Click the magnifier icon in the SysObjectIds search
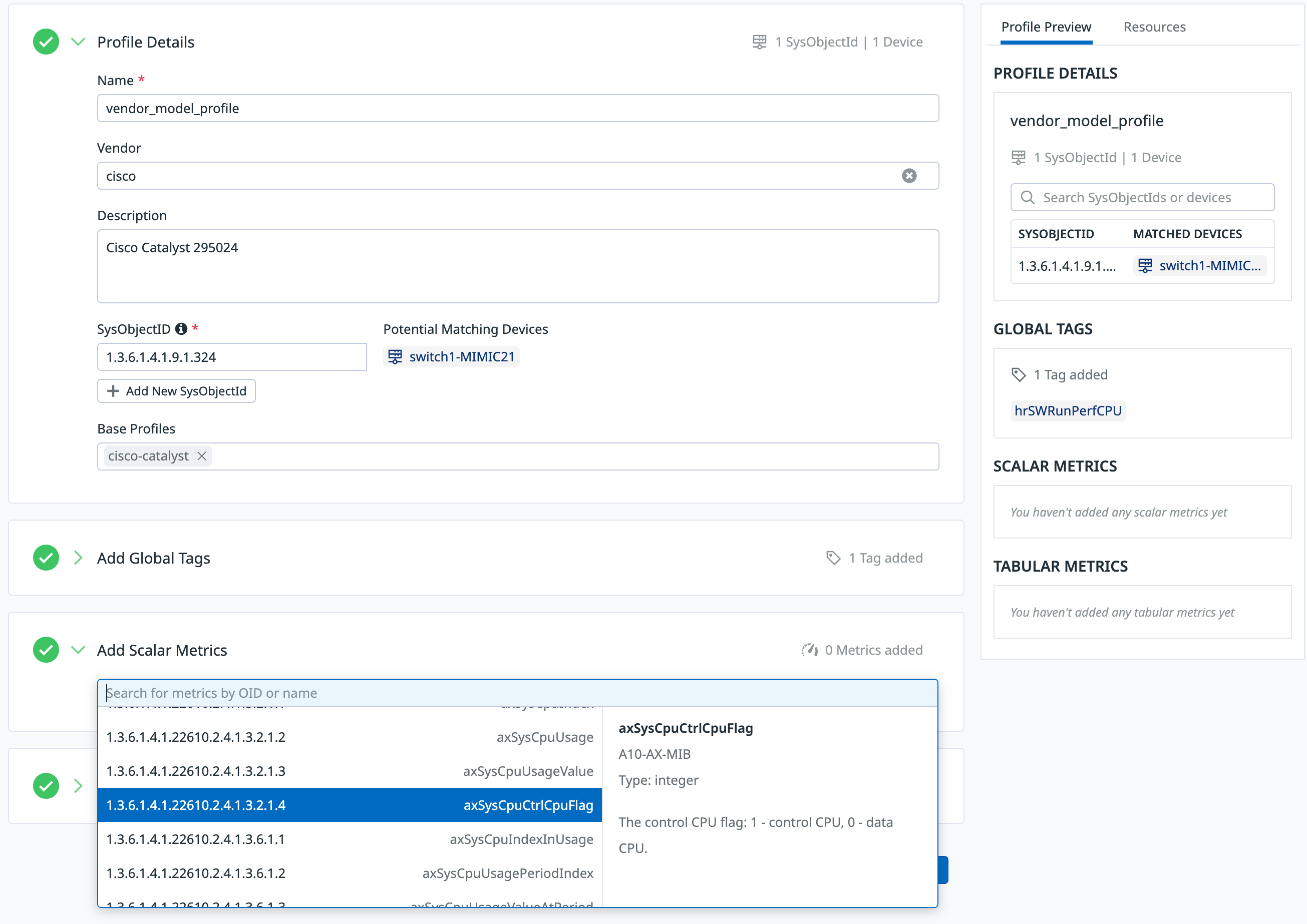The height and width of the screenshot is (924, 1307). (1028, 197)
